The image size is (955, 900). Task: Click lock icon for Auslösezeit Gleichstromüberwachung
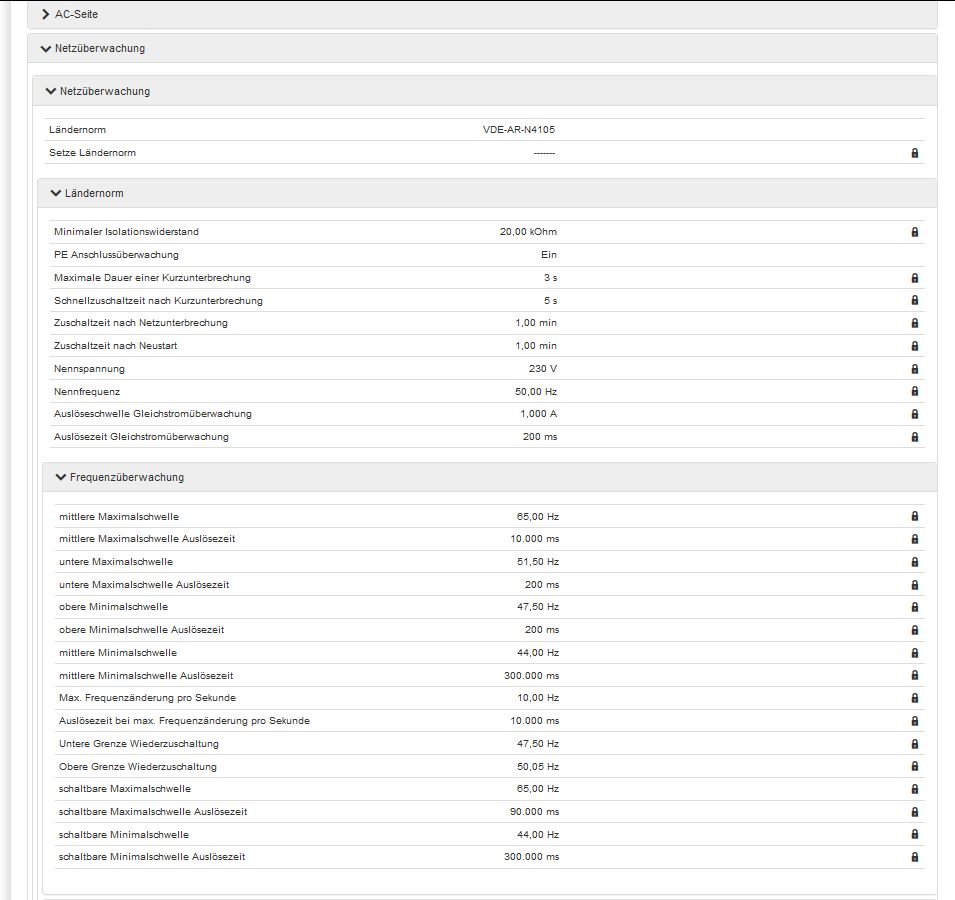pyautogui.click(x=914, y=437)
